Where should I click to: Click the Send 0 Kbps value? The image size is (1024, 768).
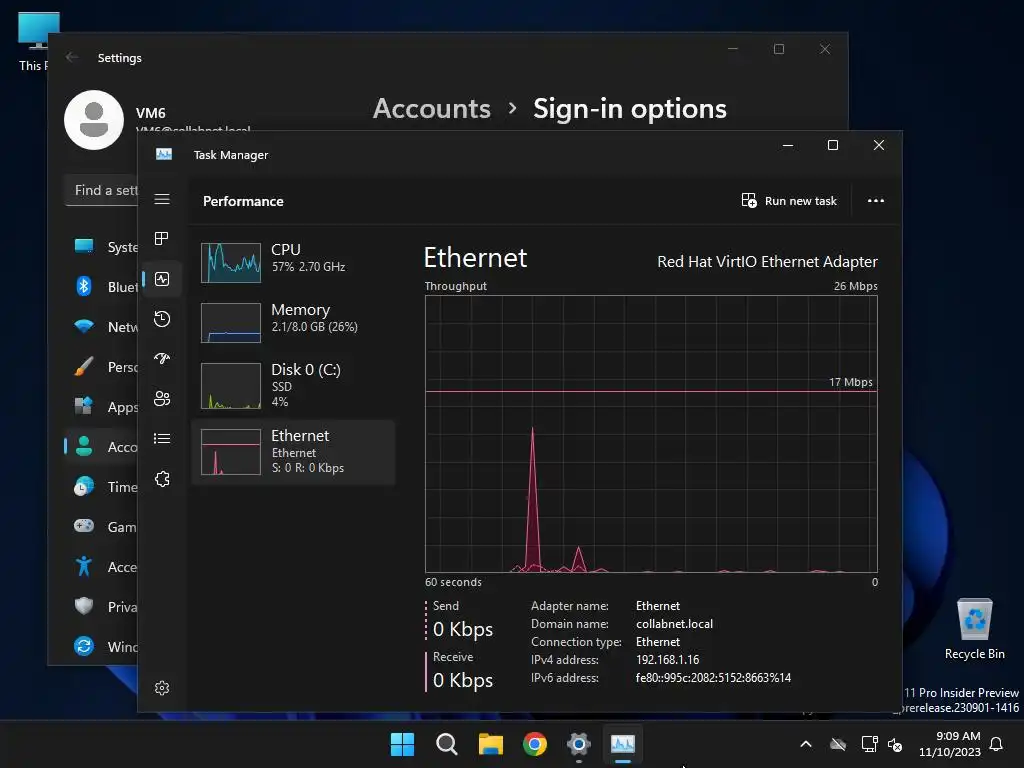[463, 629]
